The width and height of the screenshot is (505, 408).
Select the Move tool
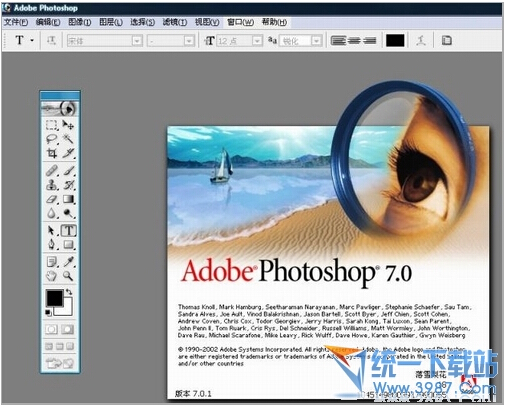(x=68, y=125)
